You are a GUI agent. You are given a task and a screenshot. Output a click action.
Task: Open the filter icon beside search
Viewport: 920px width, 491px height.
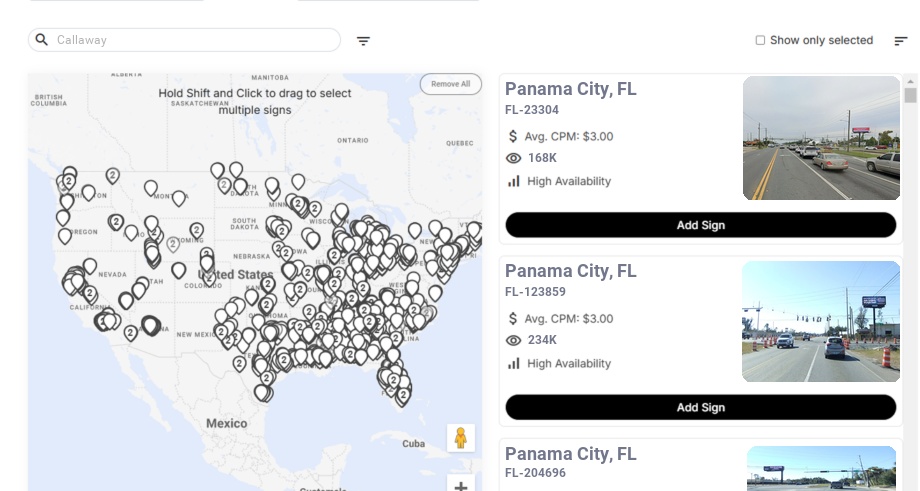coord(364,41)
